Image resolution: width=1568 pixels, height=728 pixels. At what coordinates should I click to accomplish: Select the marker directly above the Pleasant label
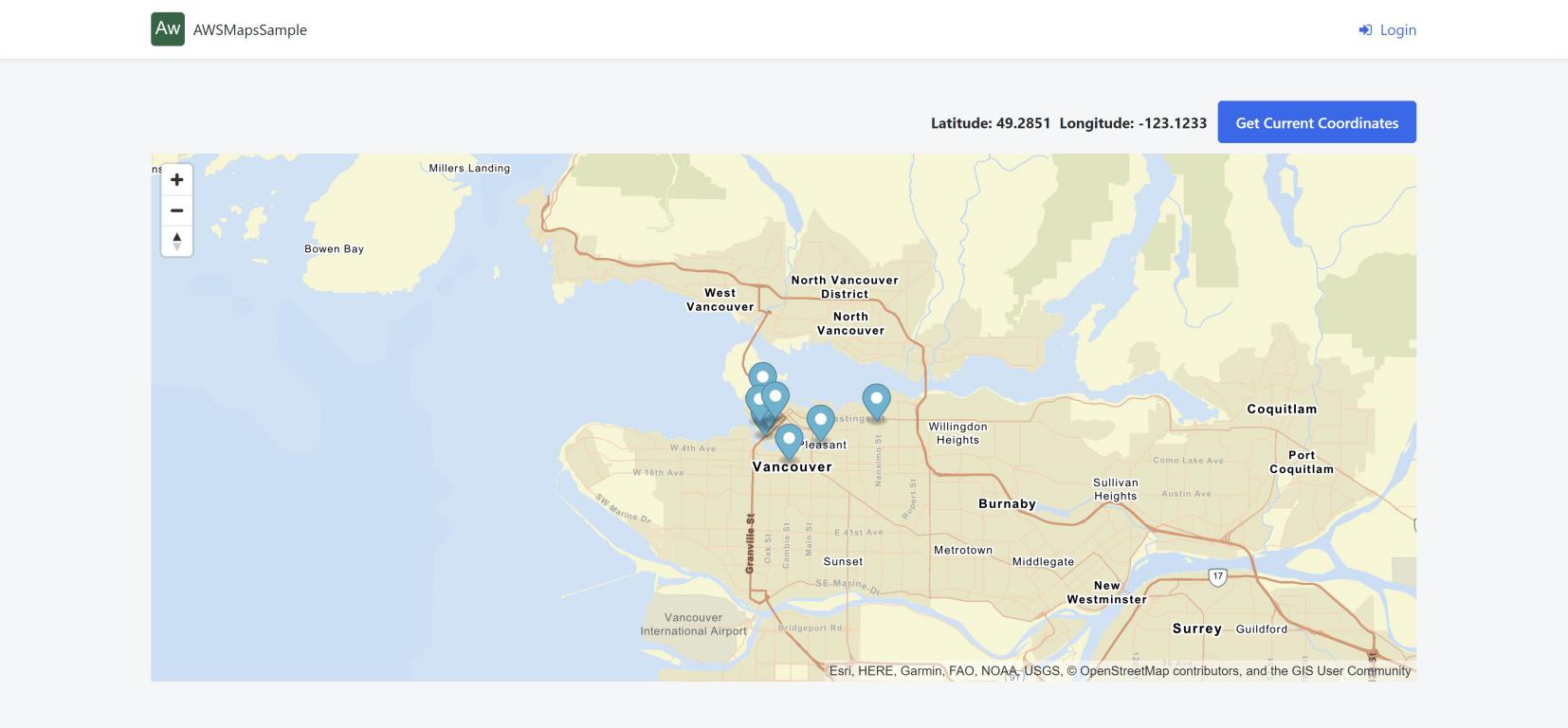tap(820, 422)
